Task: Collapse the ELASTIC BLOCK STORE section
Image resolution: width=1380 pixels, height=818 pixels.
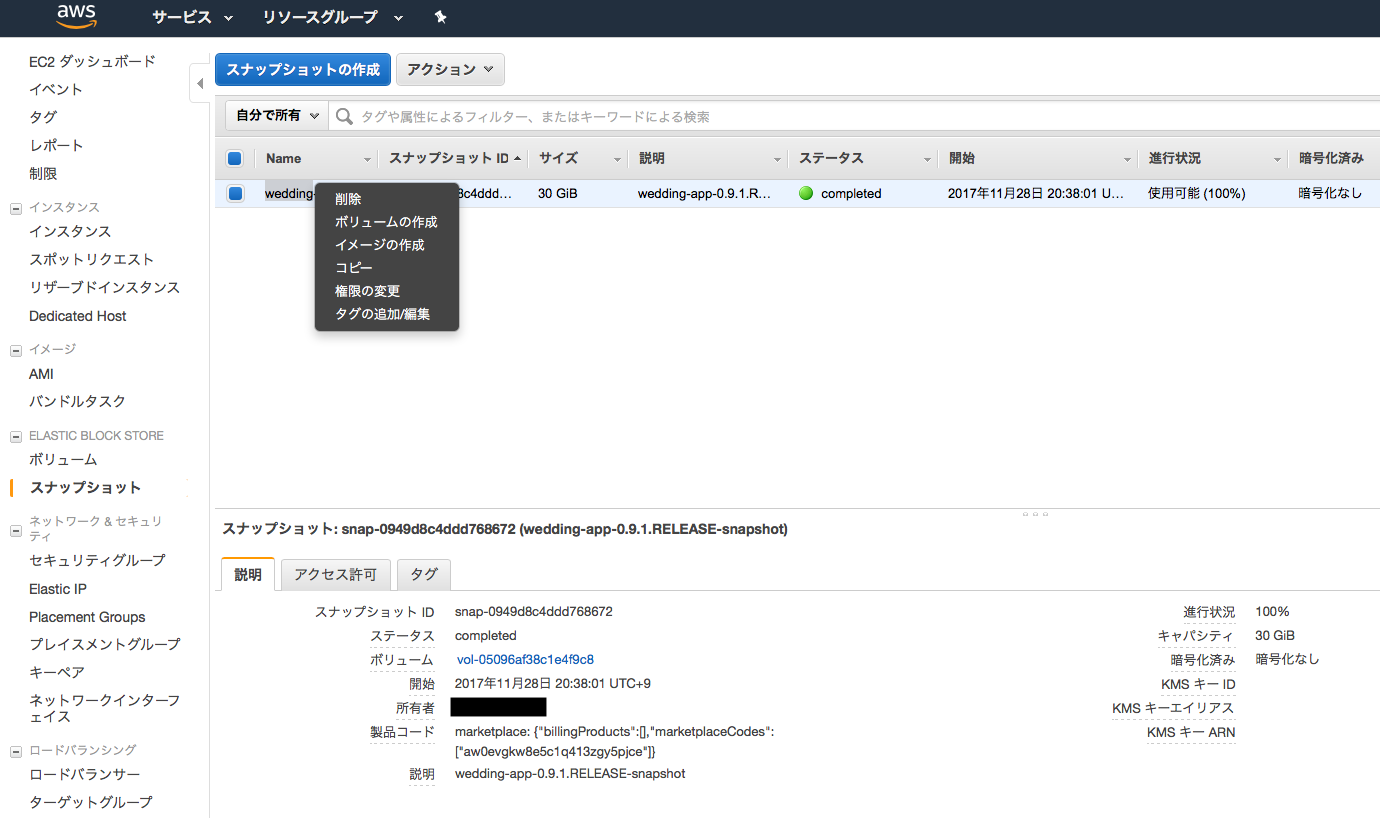Action: pyautogui.click(x=15, y=437)
